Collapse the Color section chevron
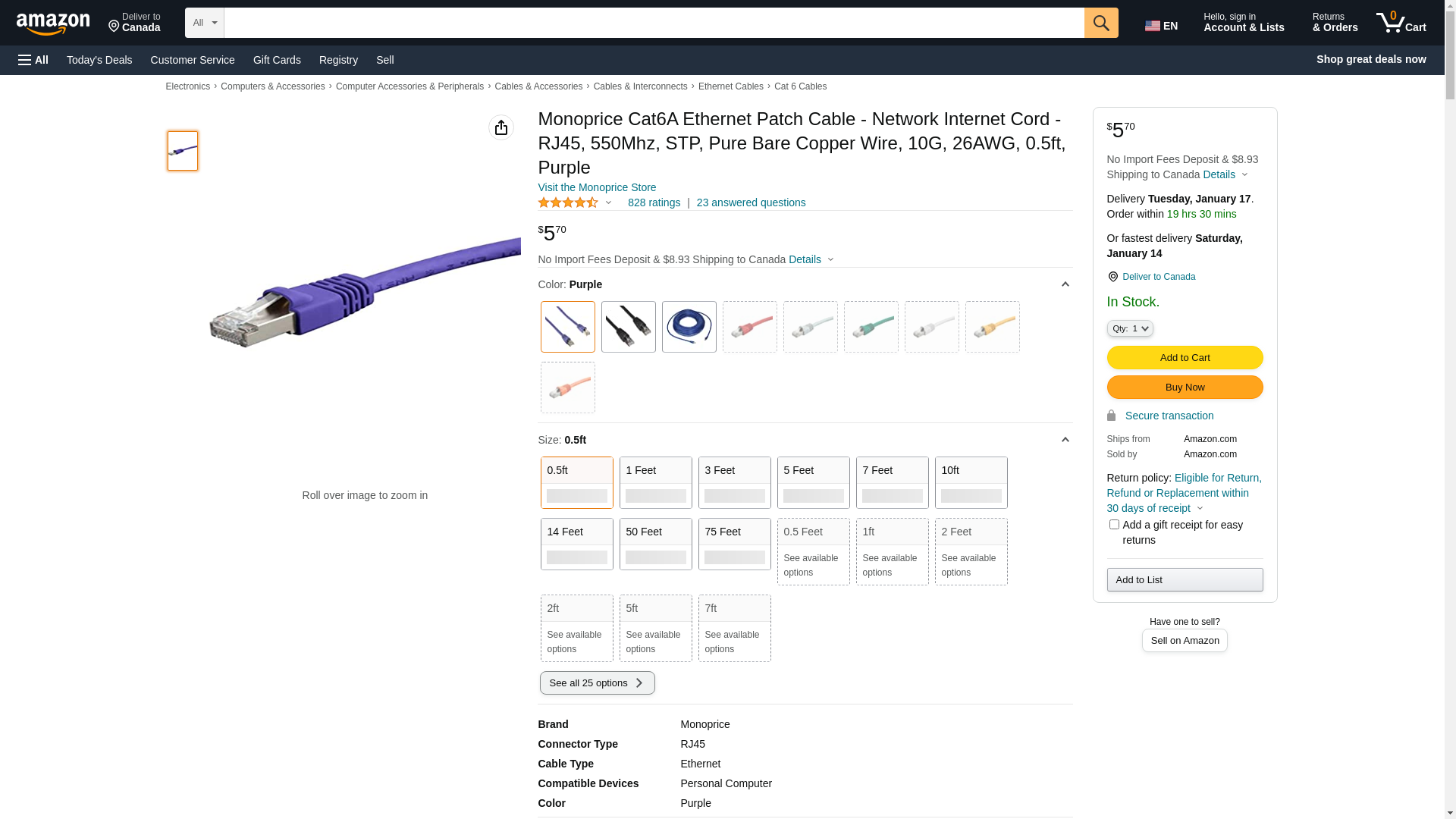Screen dimensions: 1456x819 [1065, 284]
